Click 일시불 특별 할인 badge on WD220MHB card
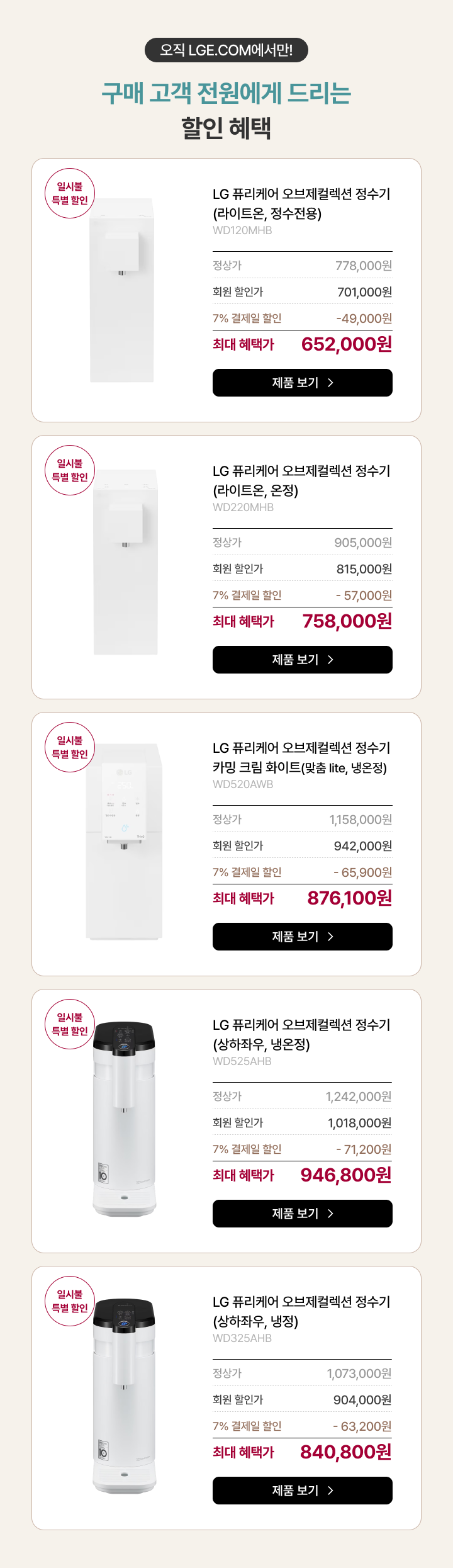 coord(70,470)
